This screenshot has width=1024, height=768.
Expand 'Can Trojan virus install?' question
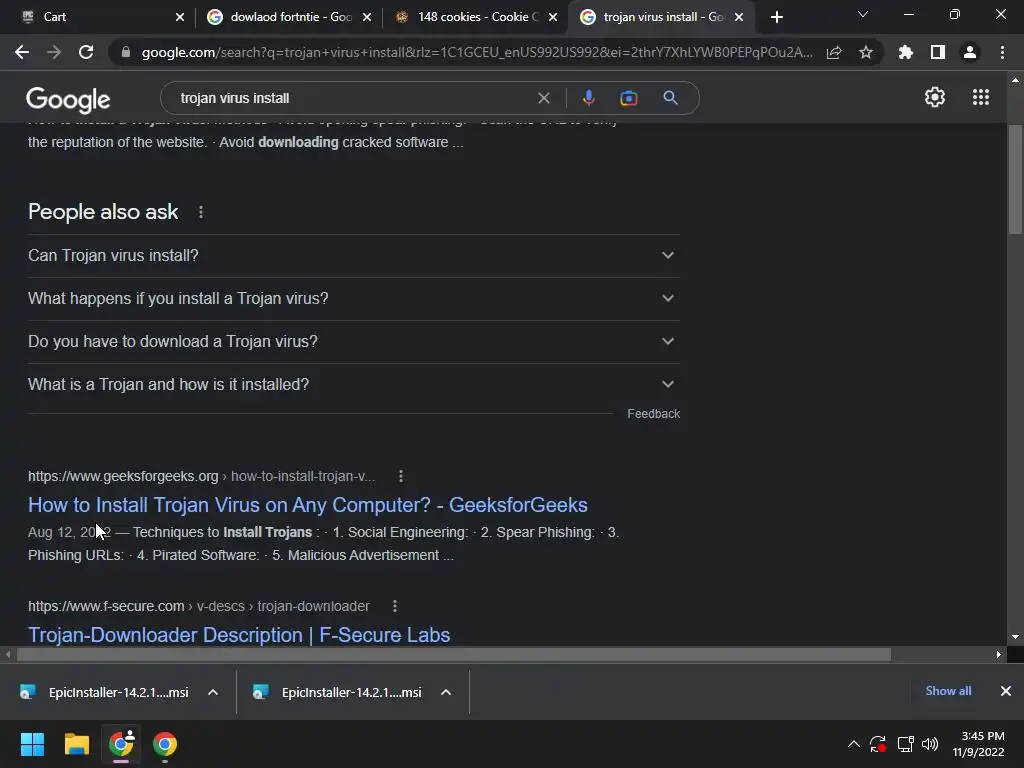353,255
